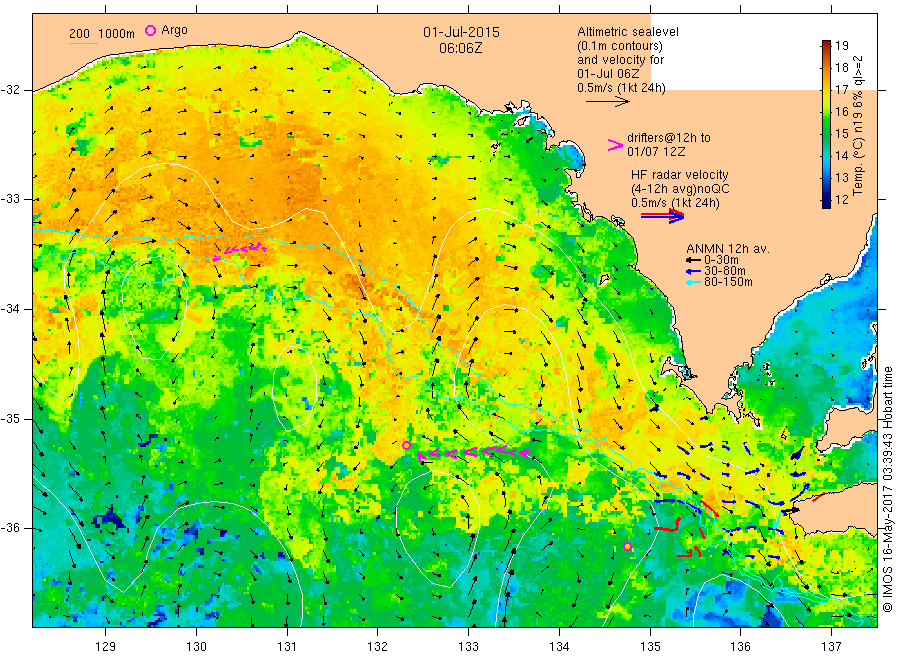
Task: Click the blue 30-80m ANMN arrow
Action: tap(693, 271)
